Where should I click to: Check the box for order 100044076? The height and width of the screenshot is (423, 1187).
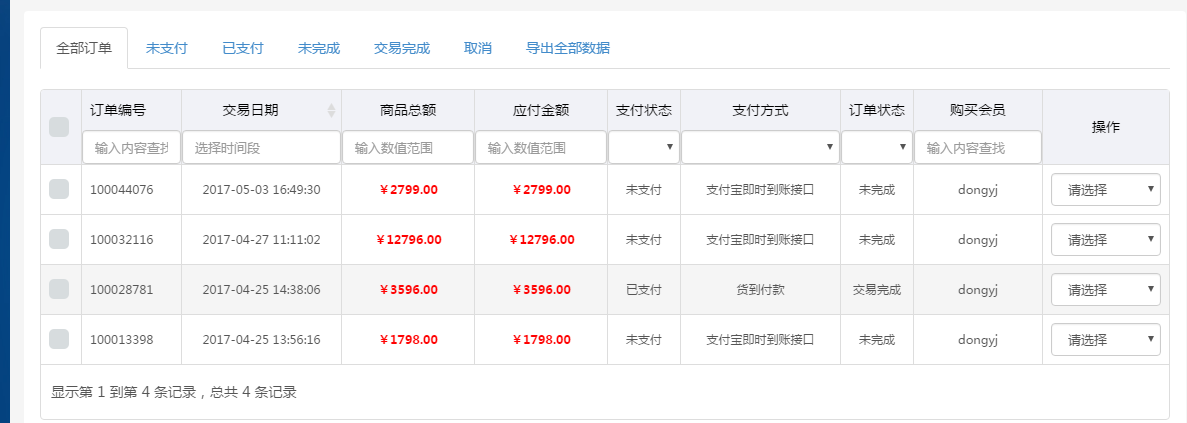(x=59, y=189)
